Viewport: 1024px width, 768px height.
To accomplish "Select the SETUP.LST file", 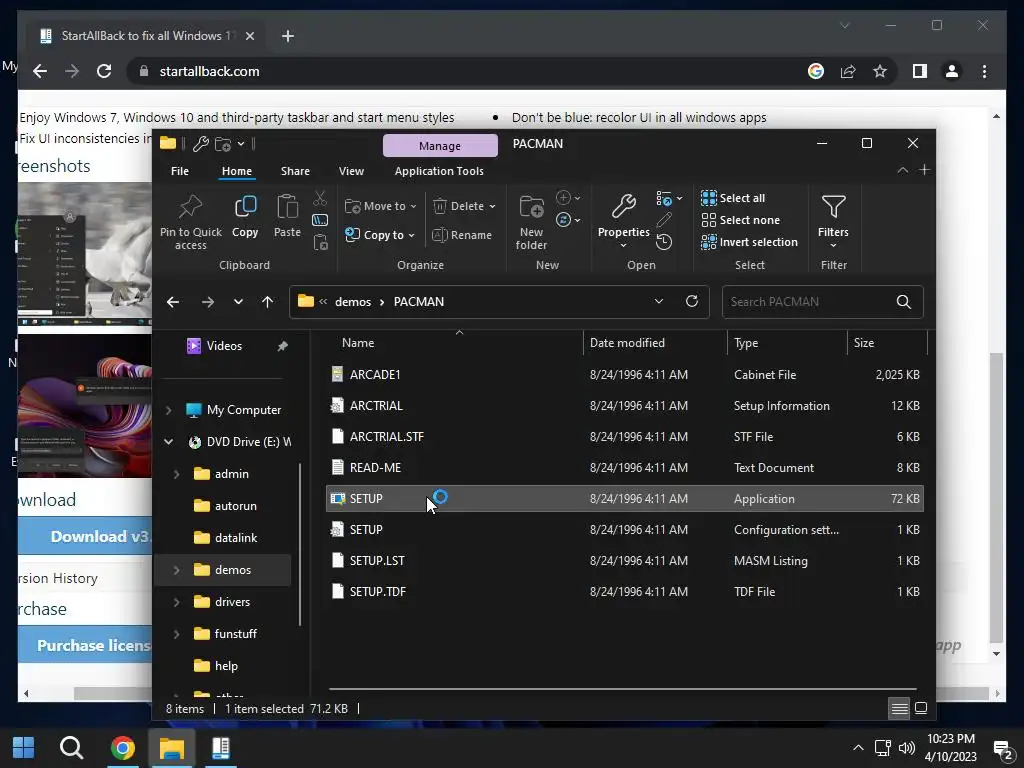I will (624, 560).
